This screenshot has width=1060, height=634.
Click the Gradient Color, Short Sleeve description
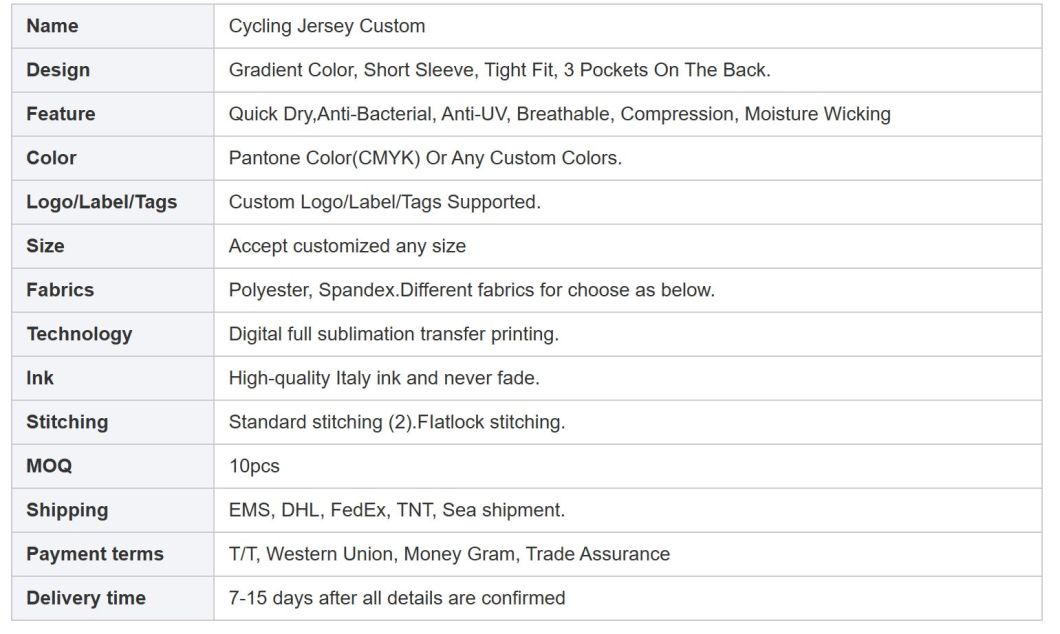click(x=499, y=70)
